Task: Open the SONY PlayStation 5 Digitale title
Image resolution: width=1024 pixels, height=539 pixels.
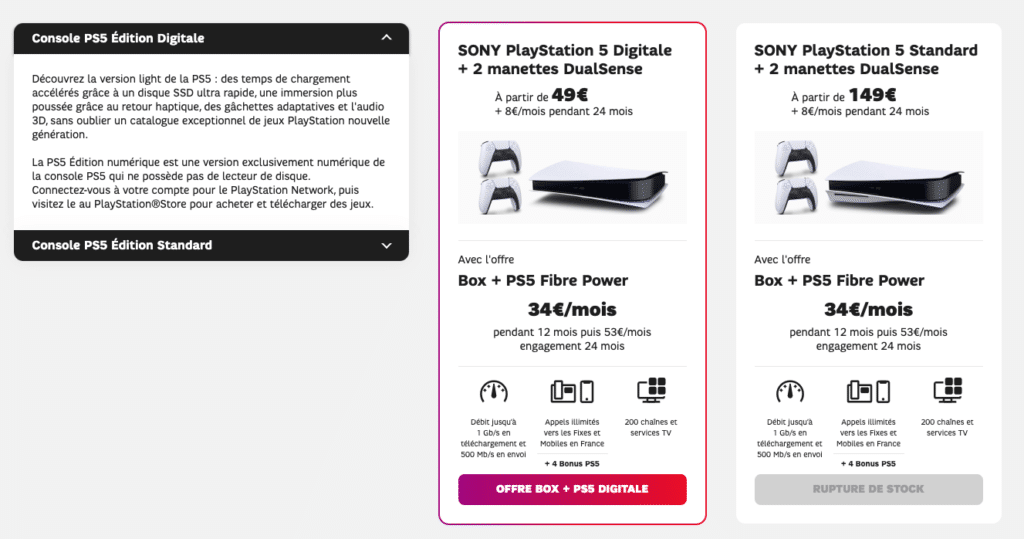Action: (x=565, y=59)
